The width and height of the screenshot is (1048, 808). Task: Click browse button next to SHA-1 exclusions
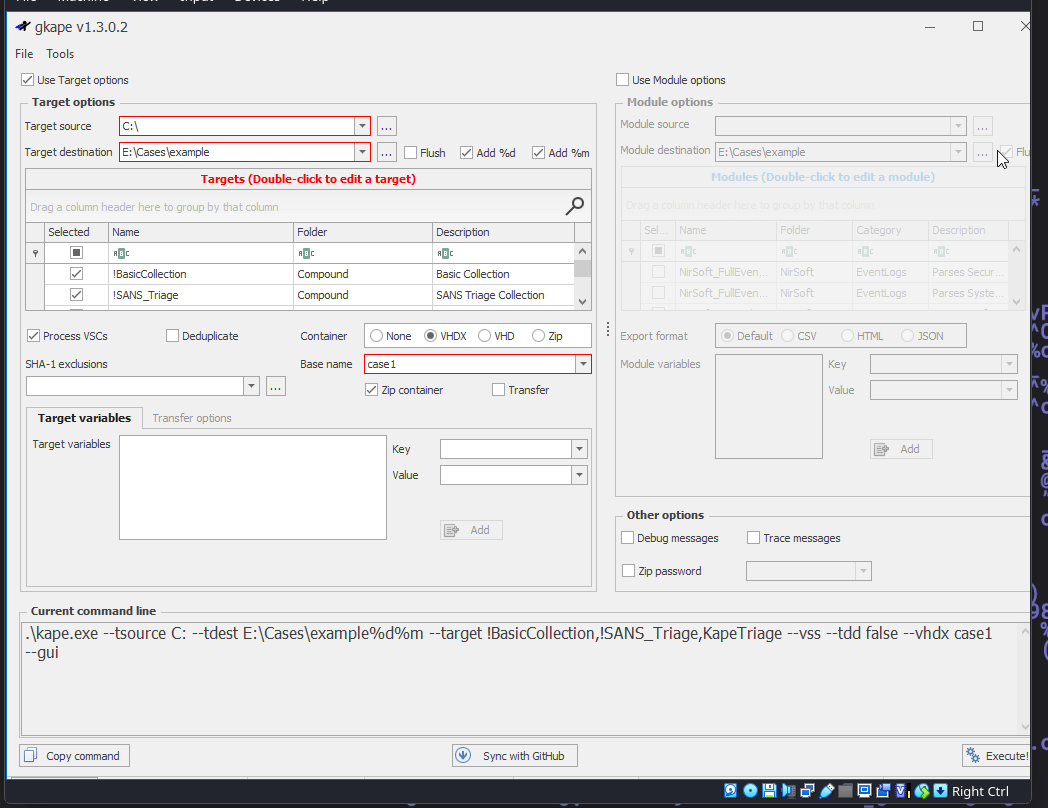[x=276, y=386]
